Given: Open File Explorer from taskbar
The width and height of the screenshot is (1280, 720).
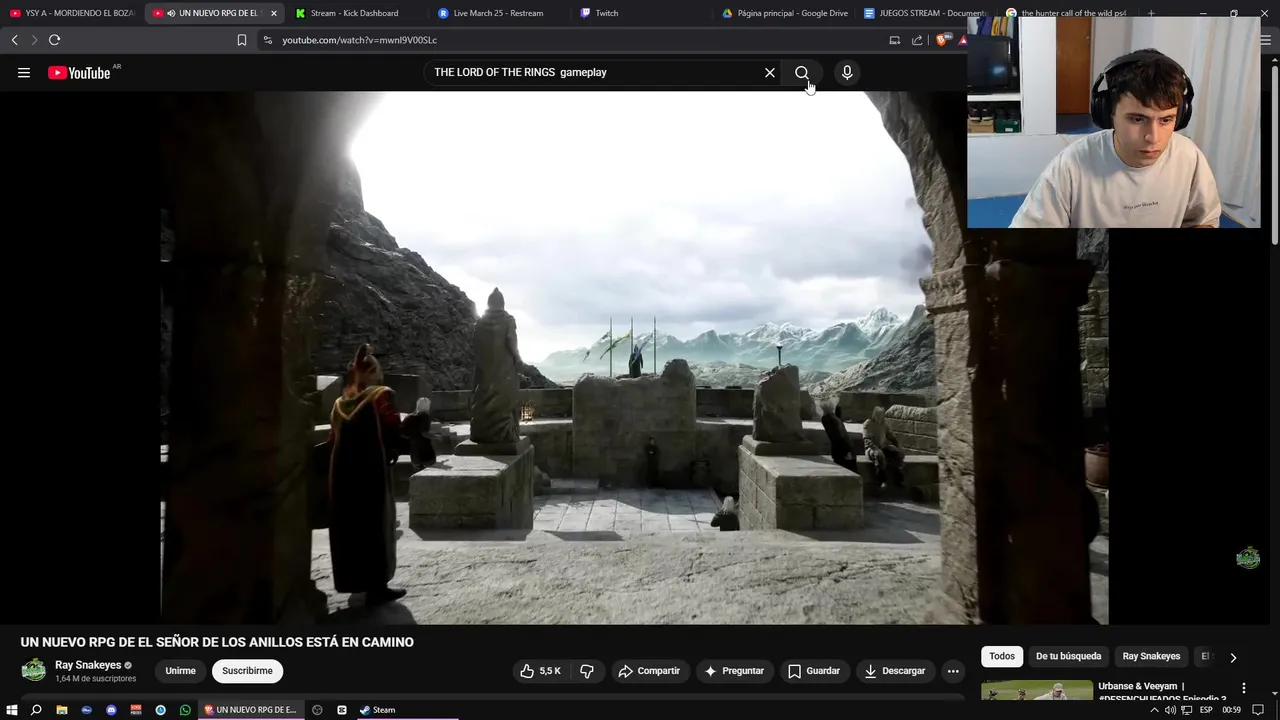Looking at the screenshot, I should click(x=62, y=710).
